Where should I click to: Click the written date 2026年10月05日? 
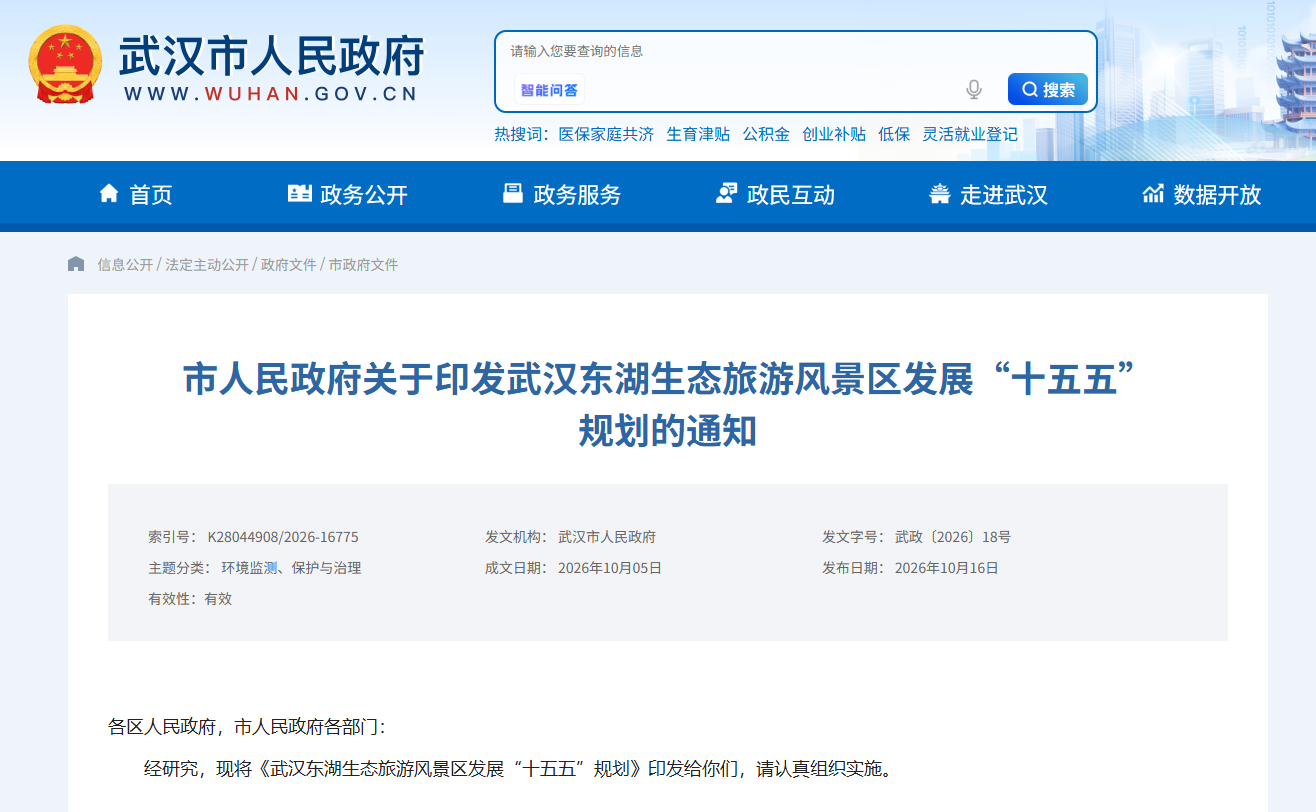tap(610, 568)
